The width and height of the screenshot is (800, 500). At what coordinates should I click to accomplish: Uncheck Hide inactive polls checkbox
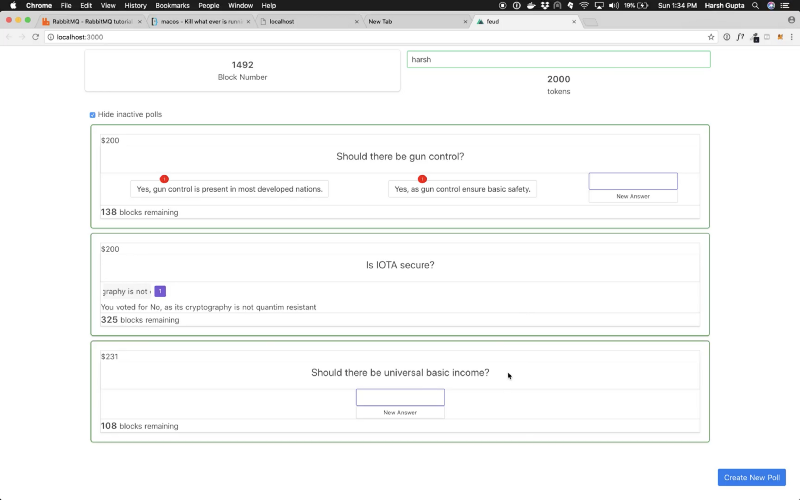[92, 115]
